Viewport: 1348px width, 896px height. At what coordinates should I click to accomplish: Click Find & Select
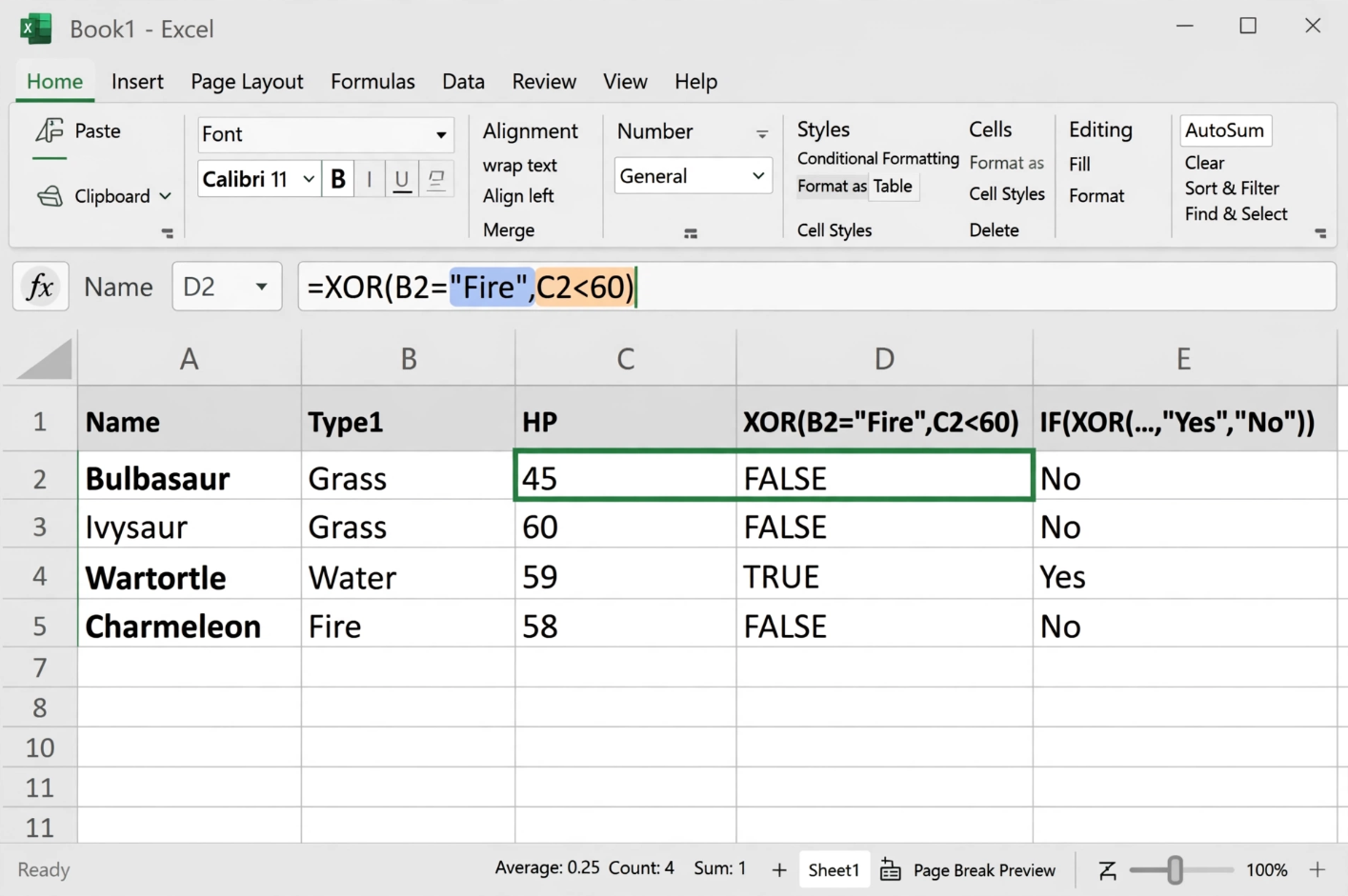tap(1236, 214)
